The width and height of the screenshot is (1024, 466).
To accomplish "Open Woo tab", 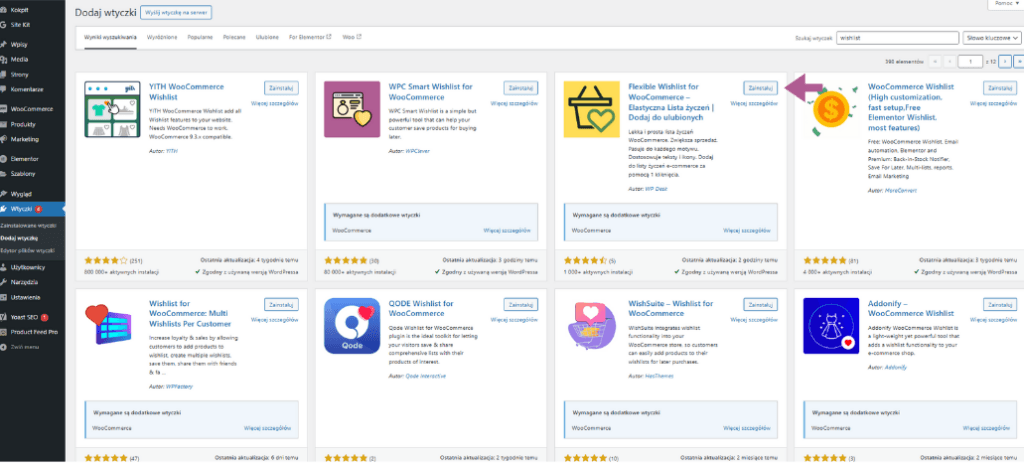I will pyautogui.click(x=352, y=38).
